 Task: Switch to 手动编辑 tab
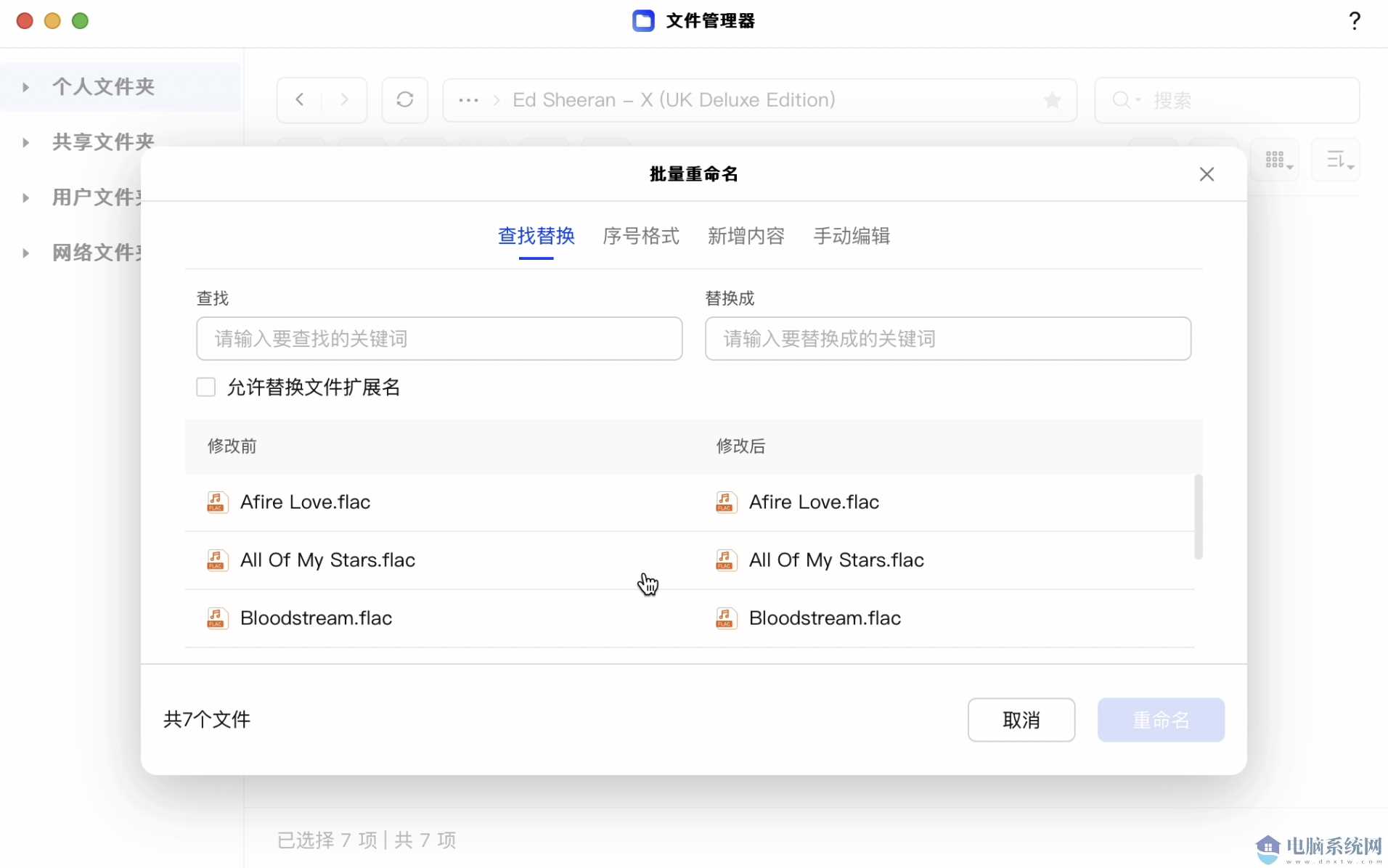coord(852,236)
